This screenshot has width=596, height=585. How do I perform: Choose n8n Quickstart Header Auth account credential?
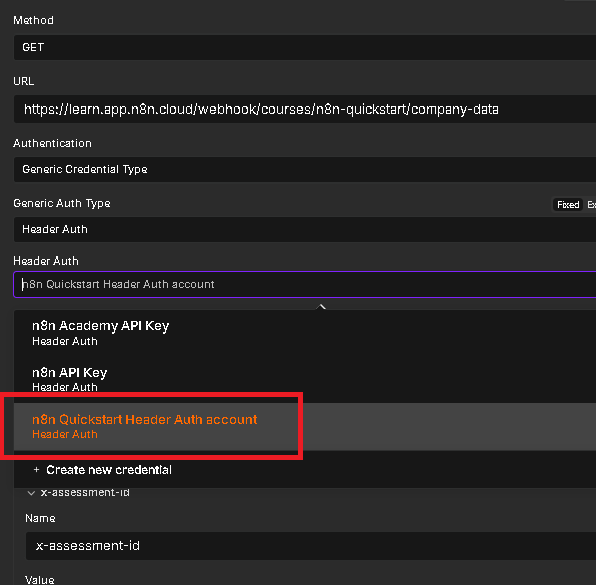click(305, 426)
